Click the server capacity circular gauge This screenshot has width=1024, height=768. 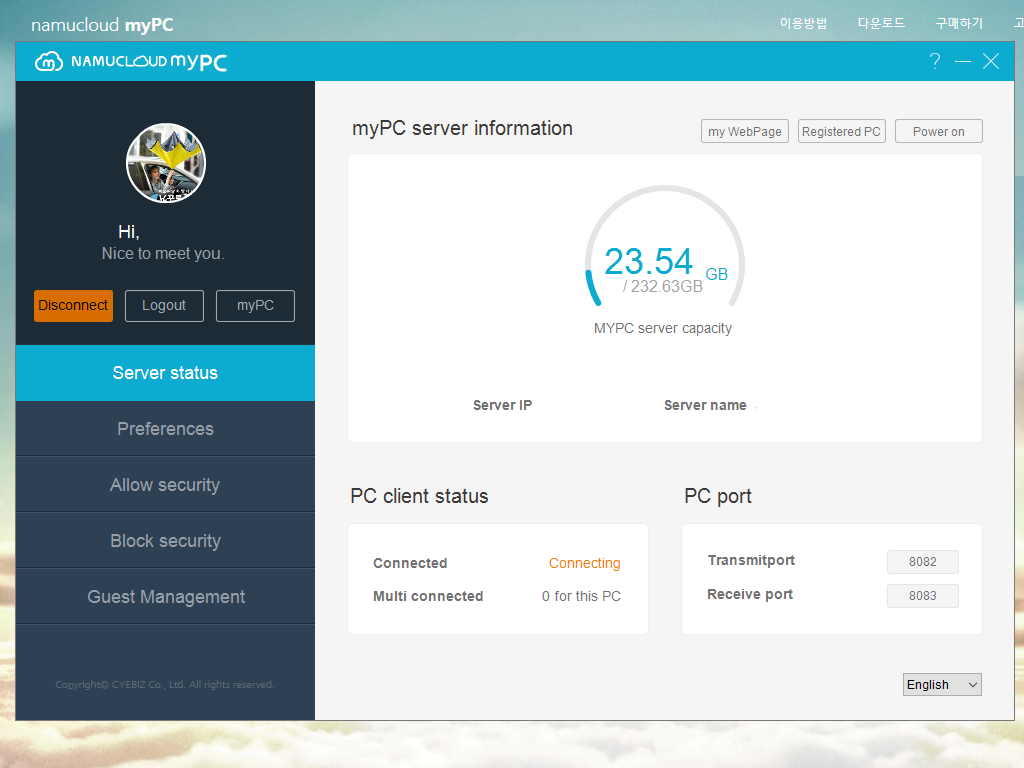[665, 247]
